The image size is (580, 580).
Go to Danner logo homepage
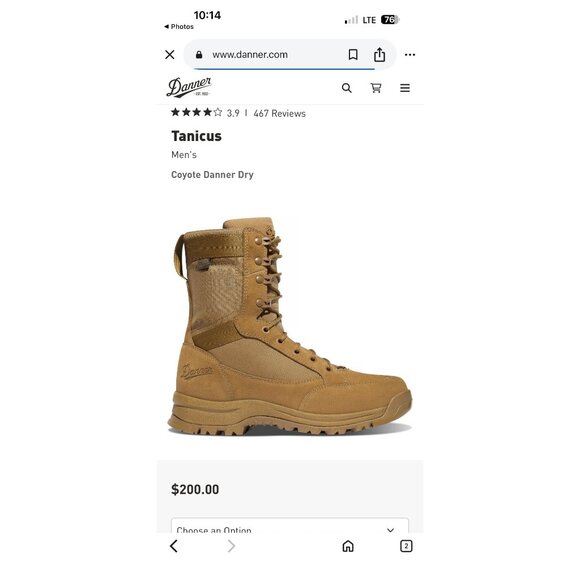pyautogui.click(x=189, y=87)
